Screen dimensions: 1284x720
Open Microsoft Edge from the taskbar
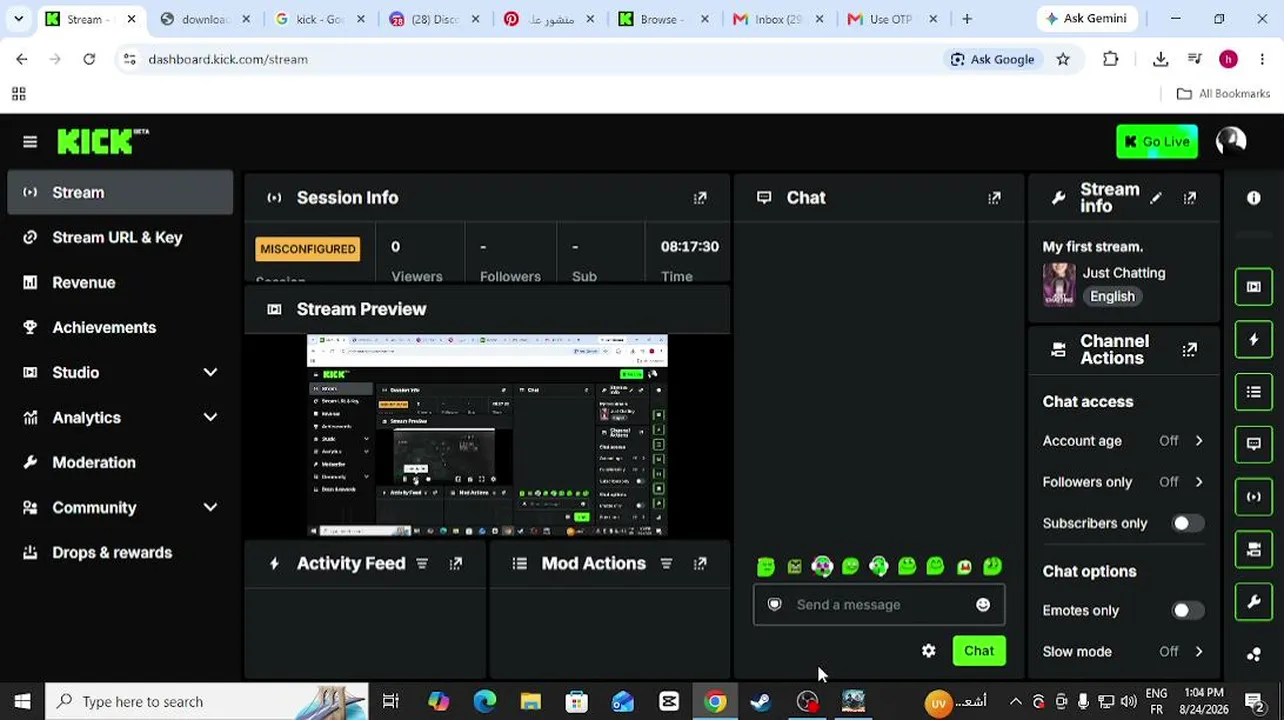485,702
